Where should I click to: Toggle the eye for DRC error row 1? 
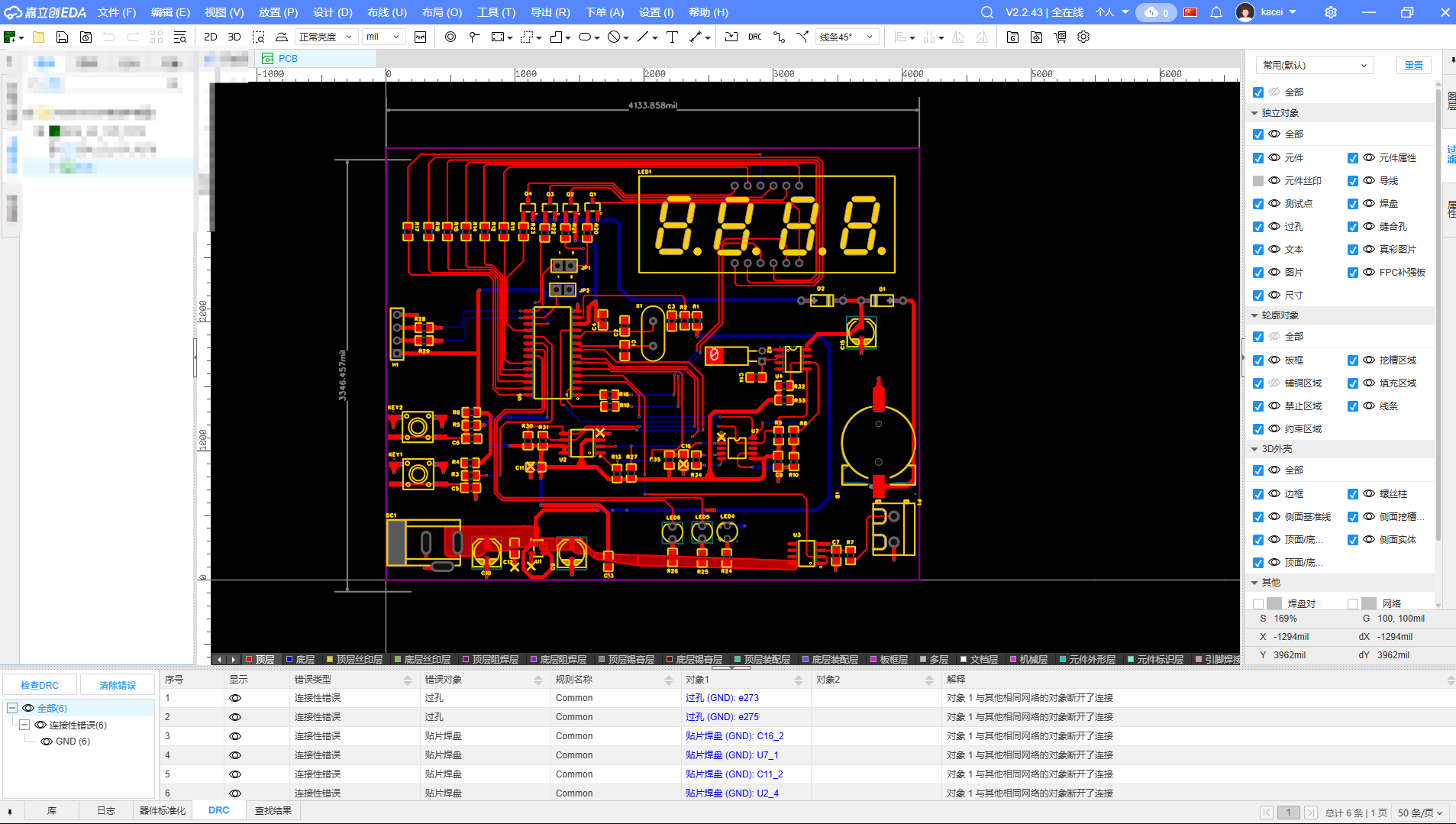click(235, 698)
